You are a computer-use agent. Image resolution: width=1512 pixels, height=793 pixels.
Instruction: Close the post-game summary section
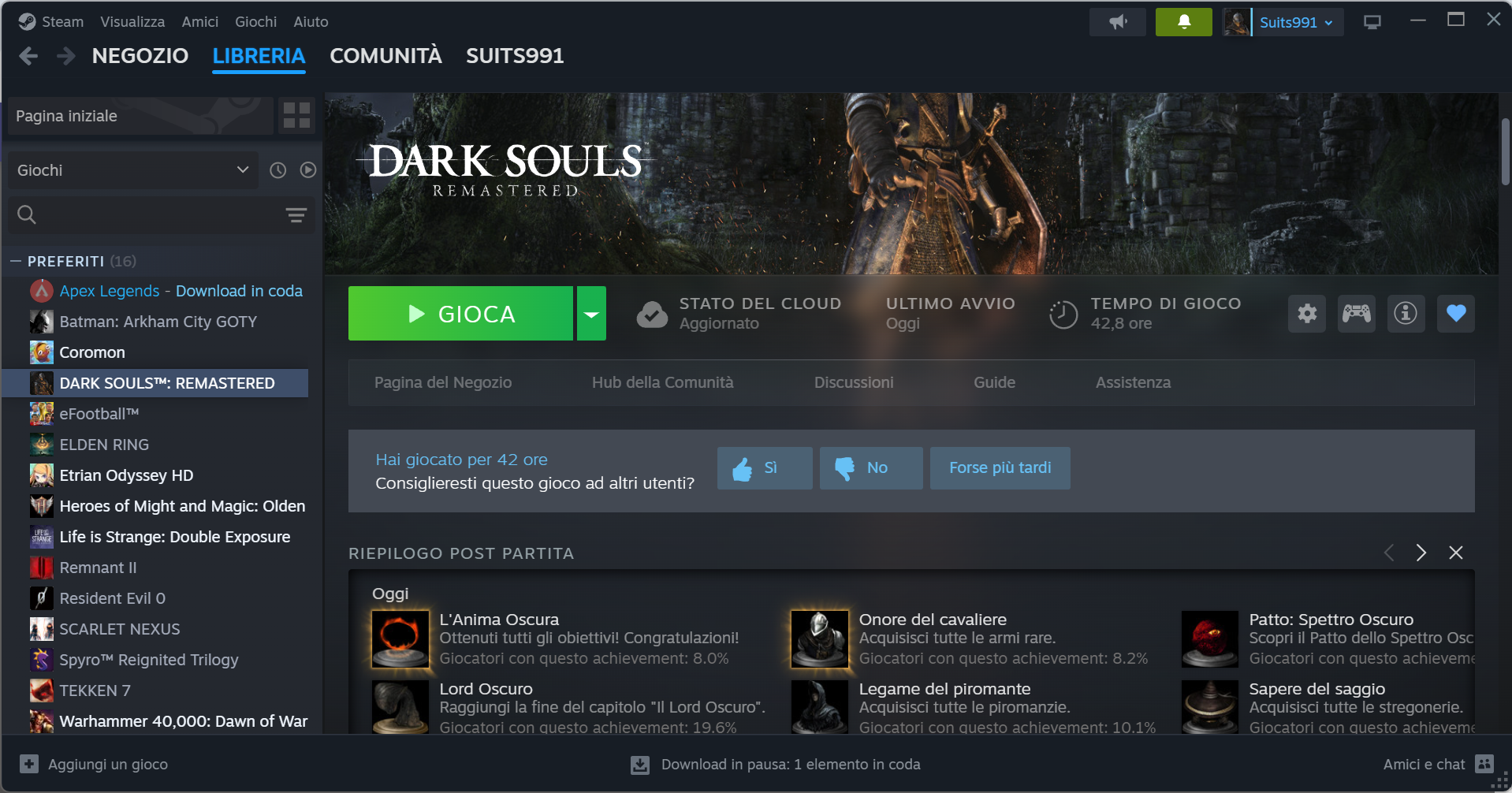tap(1456, 553)
